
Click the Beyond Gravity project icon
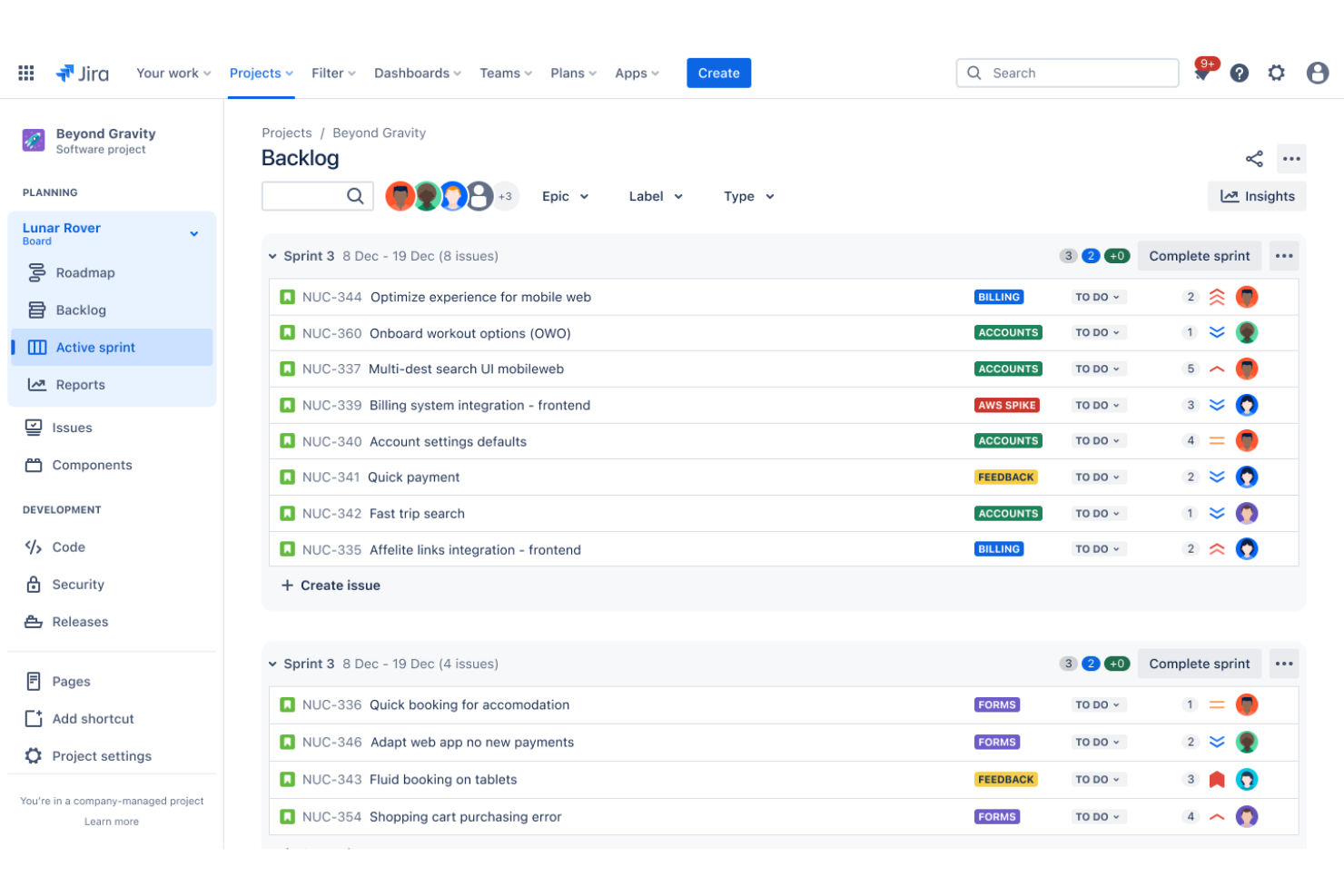34,141
